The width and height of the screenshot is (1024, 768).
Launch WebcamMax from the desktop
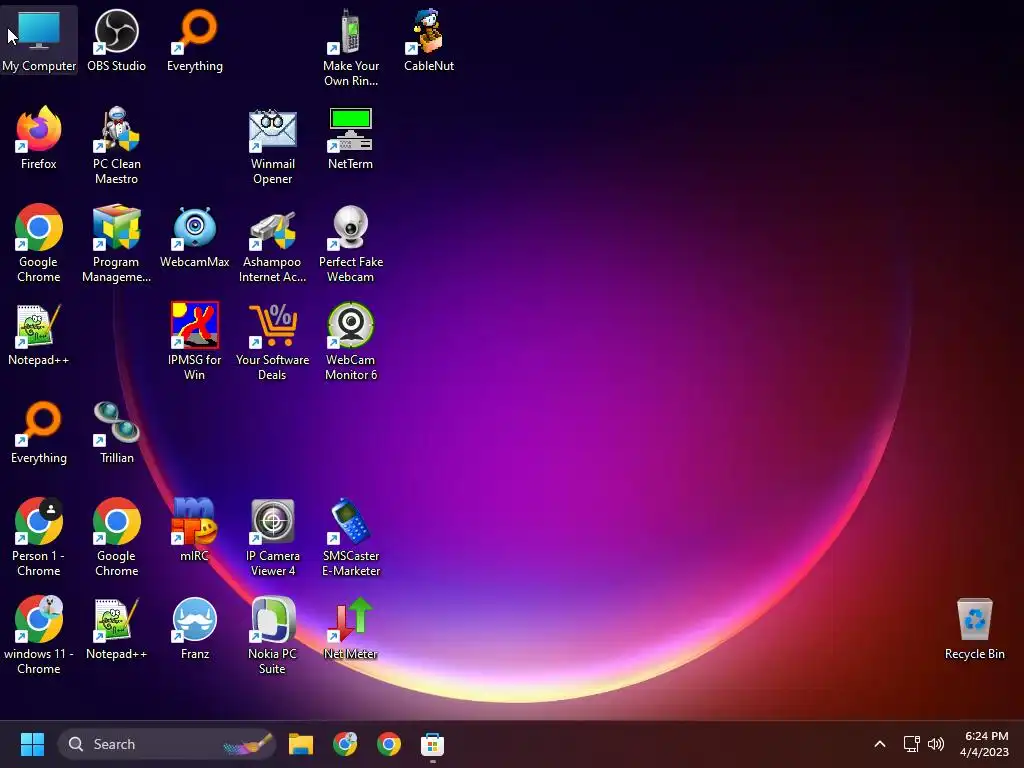pyautogui.click(x=195, y=236)
